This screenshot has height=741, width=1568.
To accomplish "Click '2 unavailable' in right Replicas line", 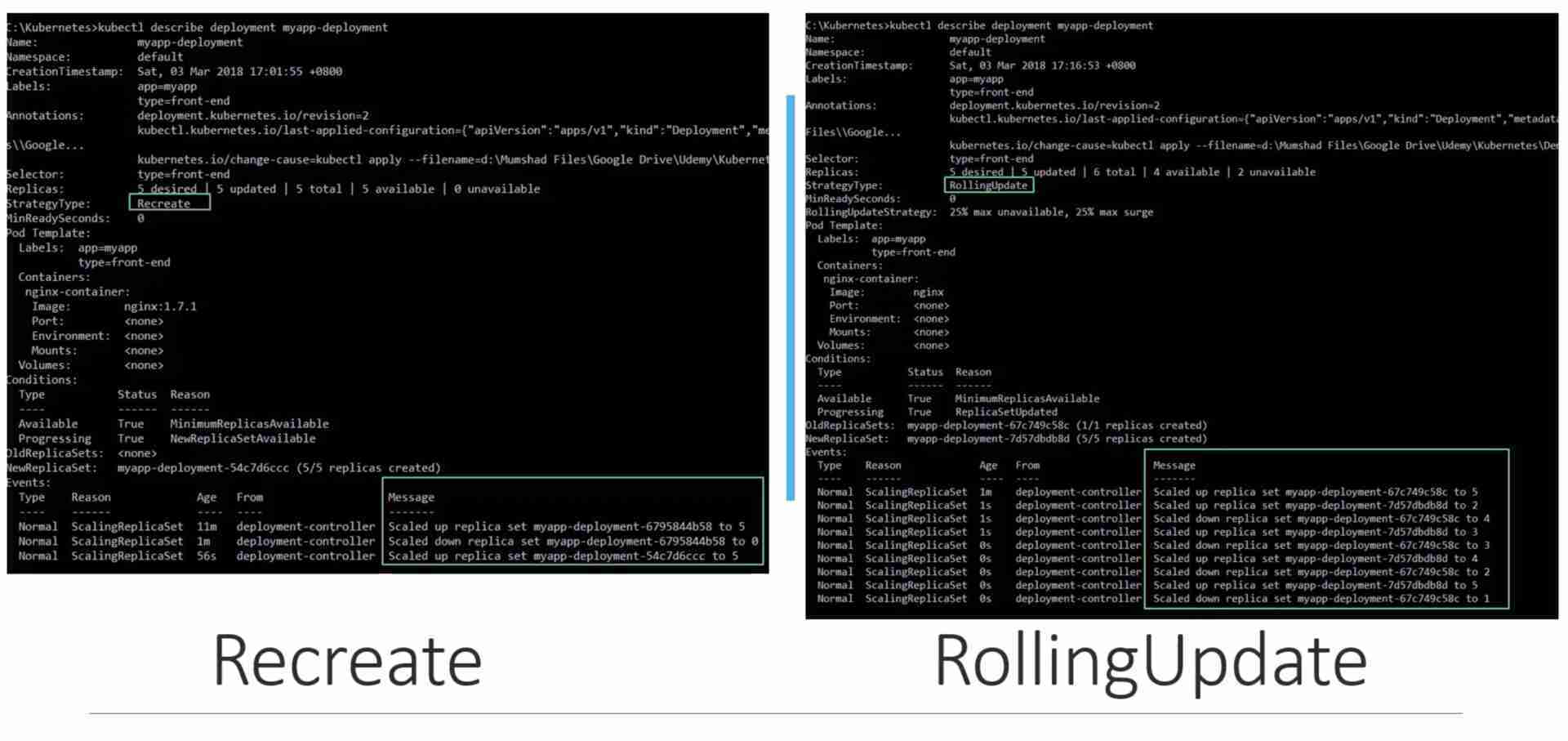I will 1276,172.
